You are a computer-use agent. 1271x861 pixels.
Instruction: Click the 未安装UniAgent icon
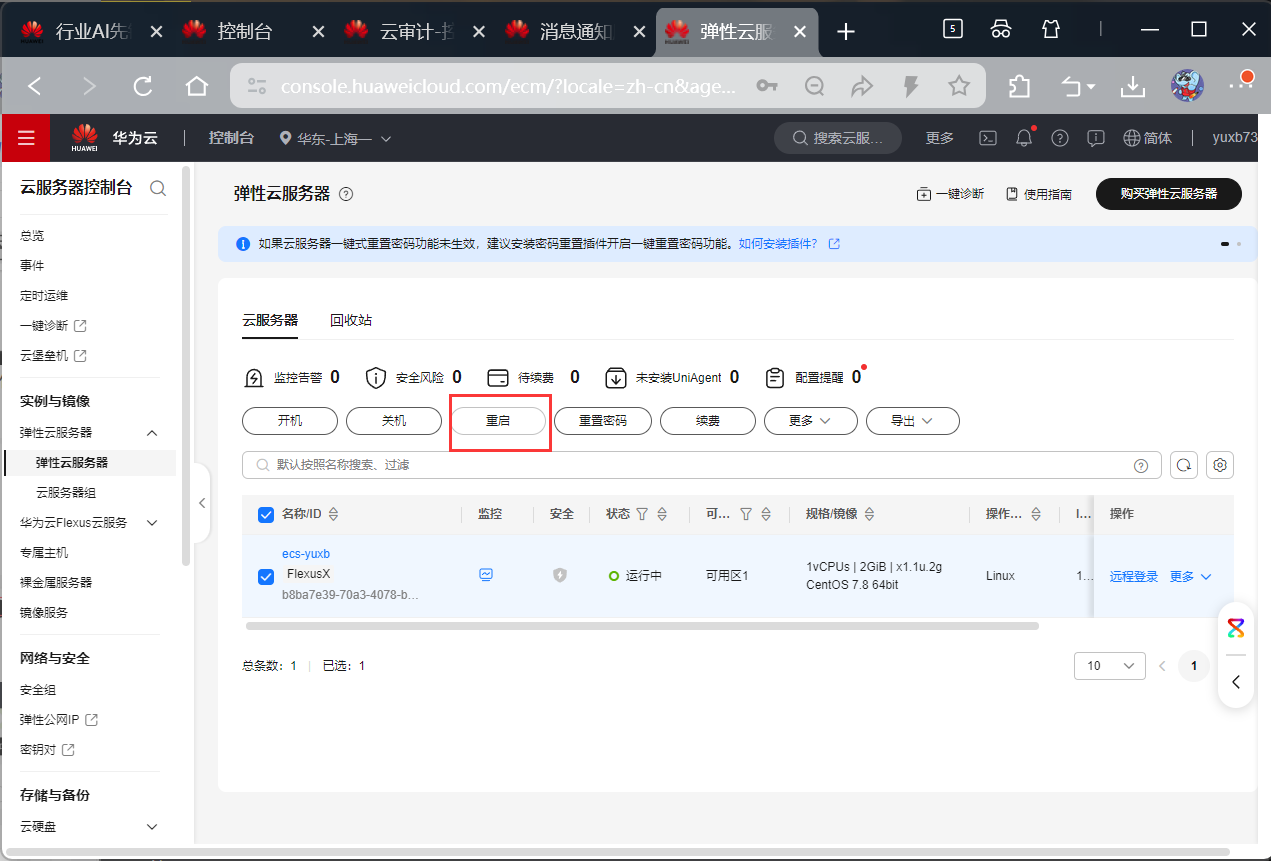click(x=616, y=378)
